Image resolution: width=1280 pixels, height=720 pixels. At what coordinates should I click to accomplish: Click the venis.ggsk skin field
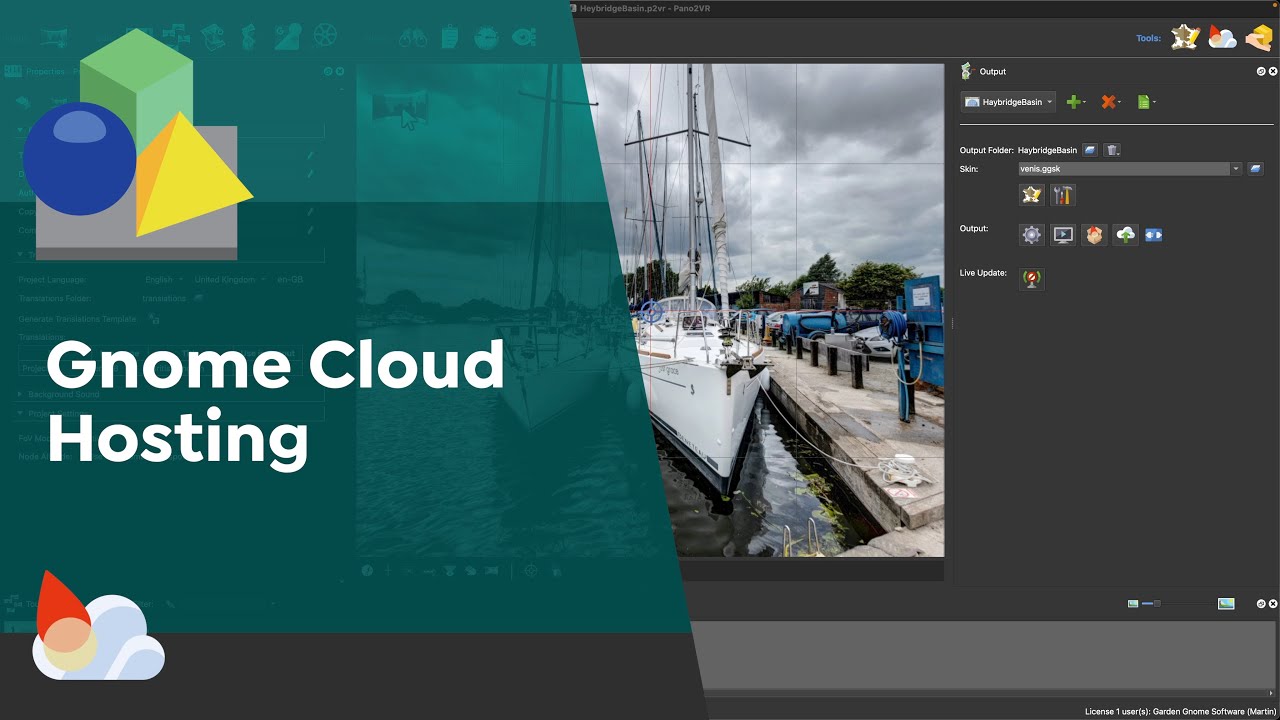tap(1124, 169)
